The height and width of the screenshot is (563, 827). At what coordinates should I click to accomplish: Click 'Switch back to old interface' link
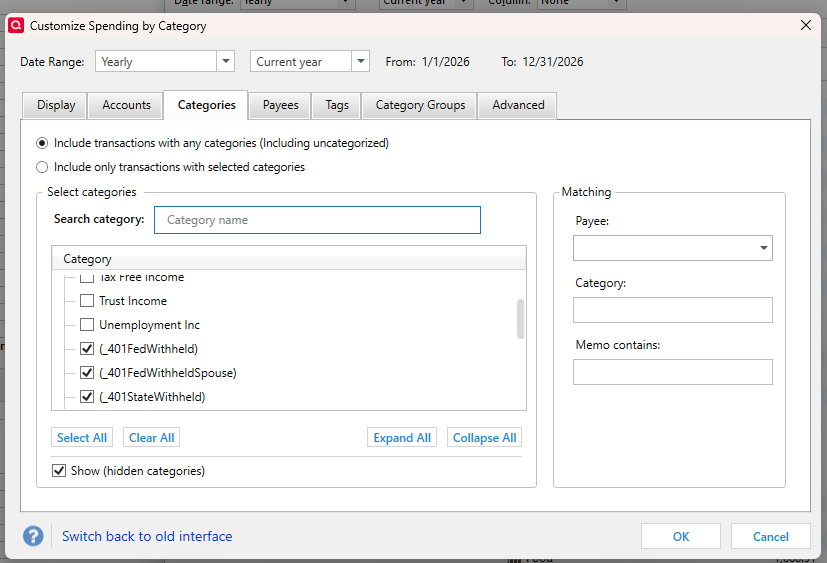(x=147, y=537)
